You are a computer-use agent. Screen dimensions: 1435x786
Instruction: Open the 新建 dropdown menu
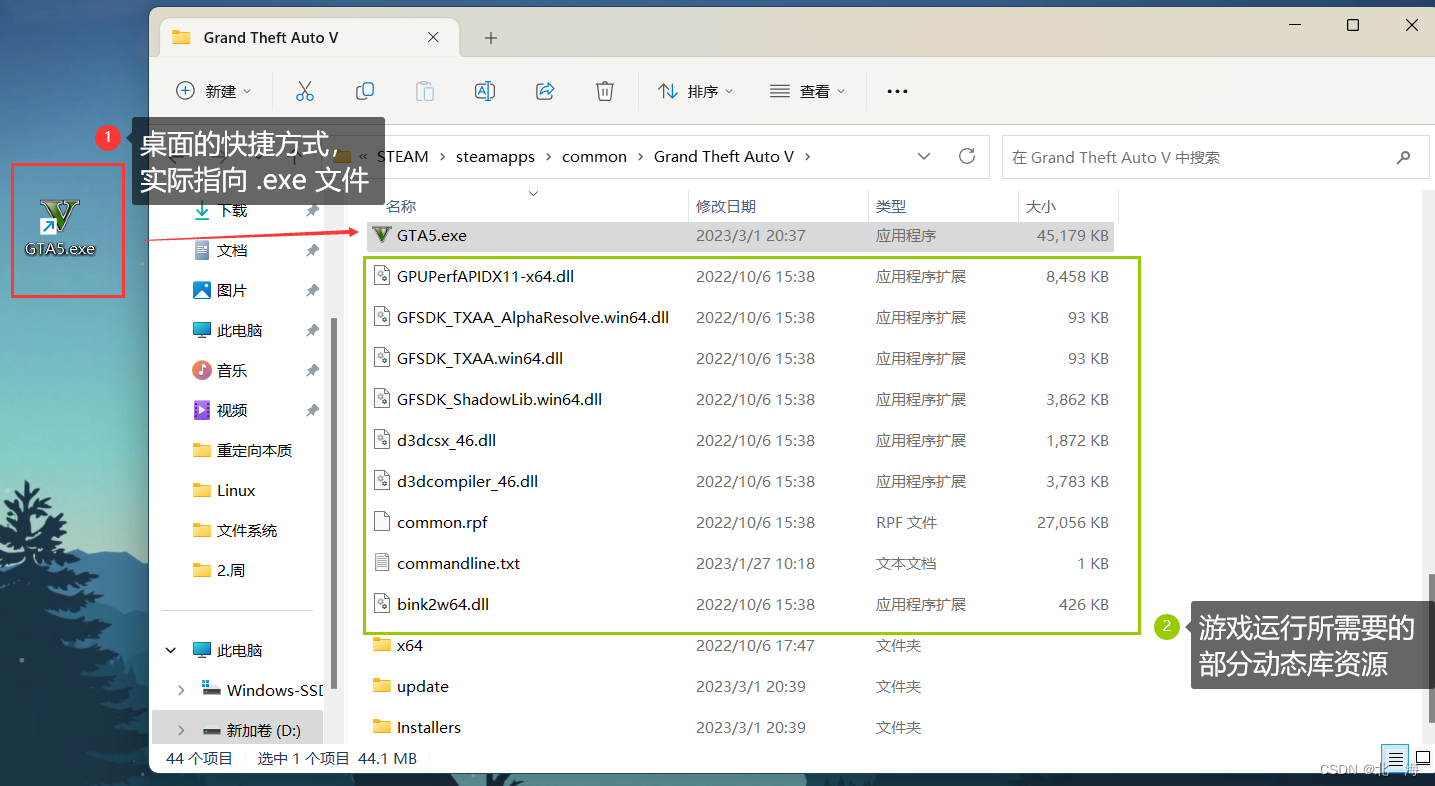[x=214, y=91]
